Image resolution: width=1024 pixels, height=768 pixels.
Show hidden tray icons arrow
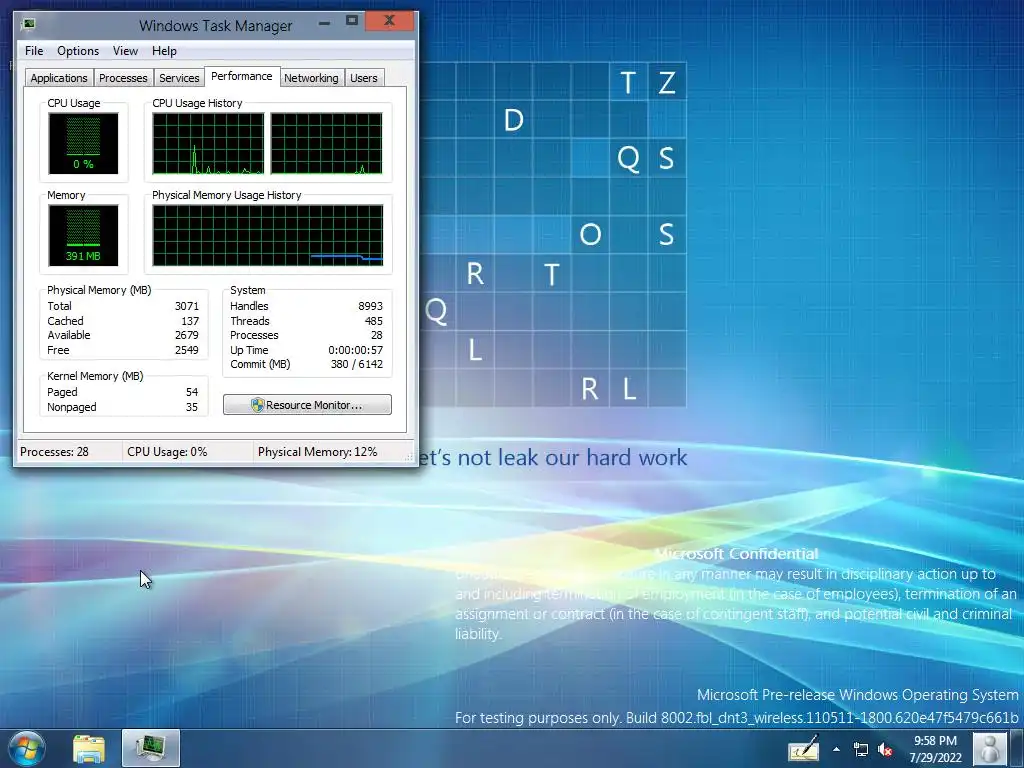coord(836,749)
